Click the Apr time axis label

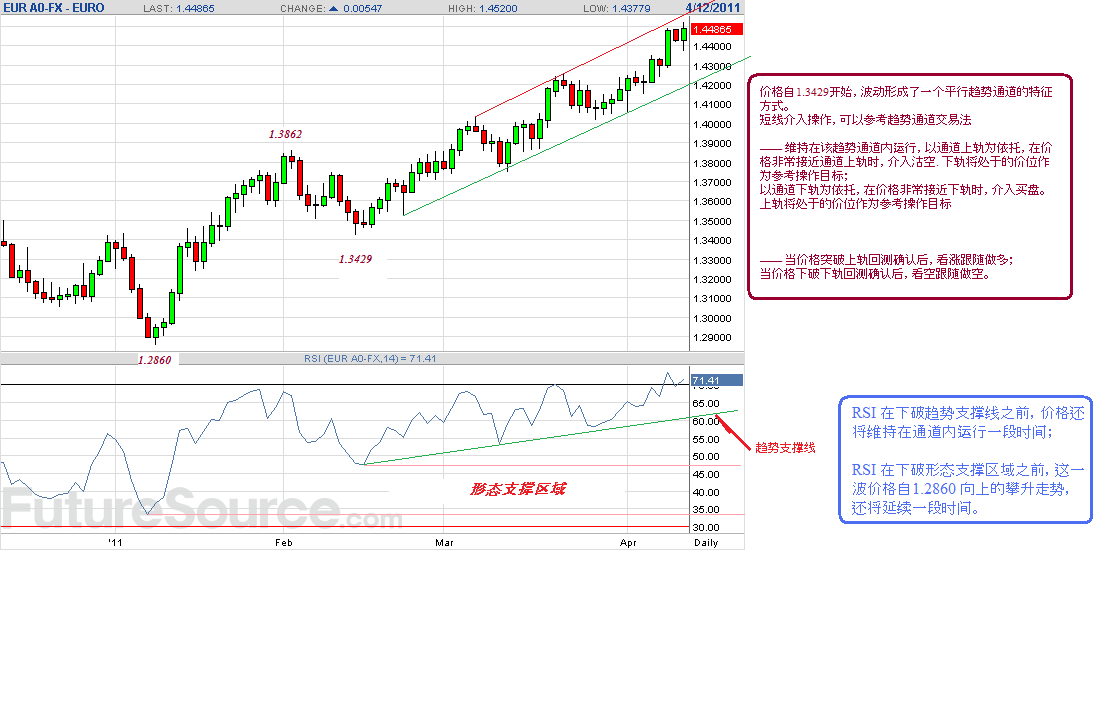(x=628, y=542)
